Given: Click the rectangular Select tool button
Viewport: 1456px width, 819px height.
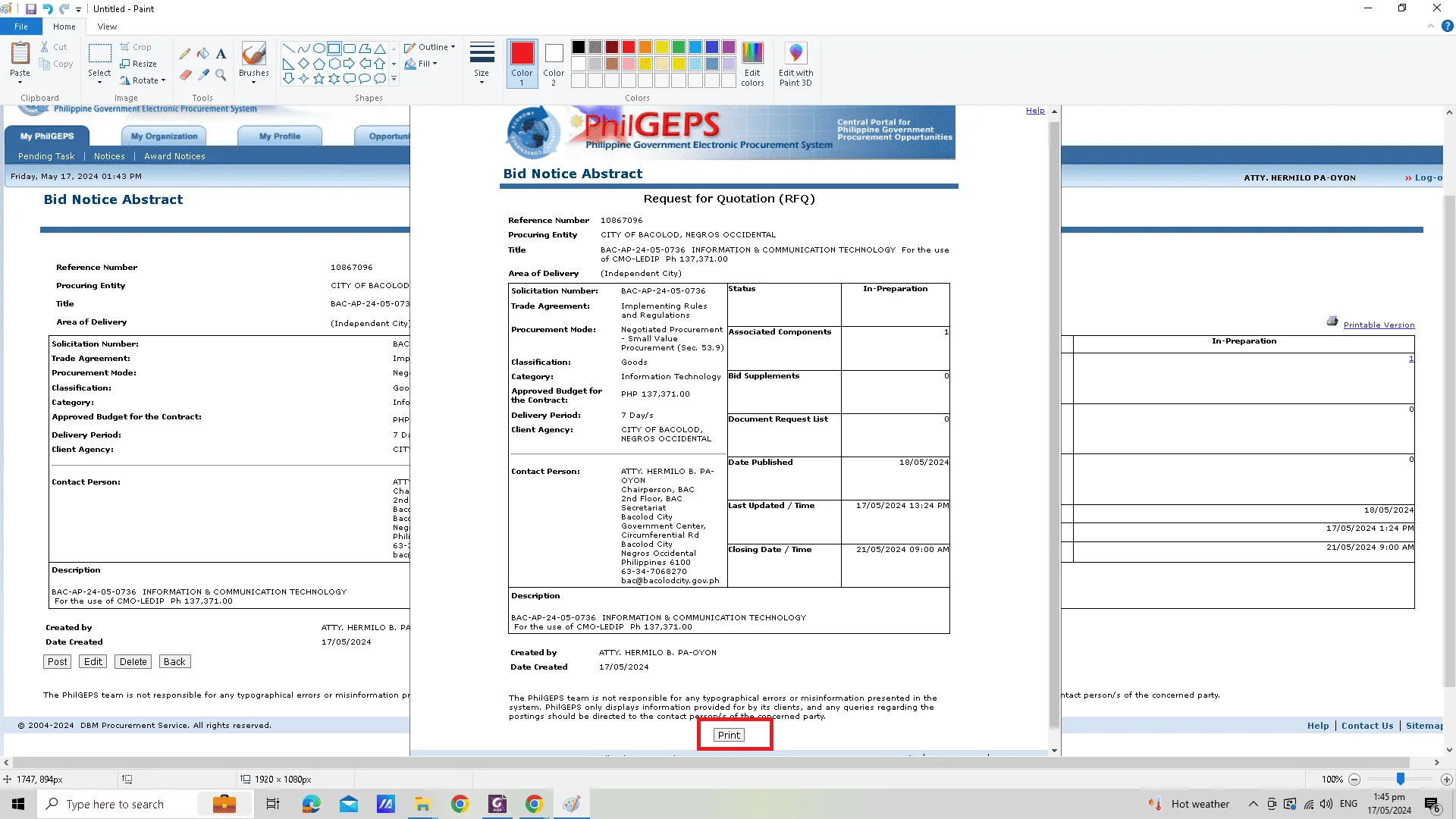Looking at the screenshot, I should [99, 53].
